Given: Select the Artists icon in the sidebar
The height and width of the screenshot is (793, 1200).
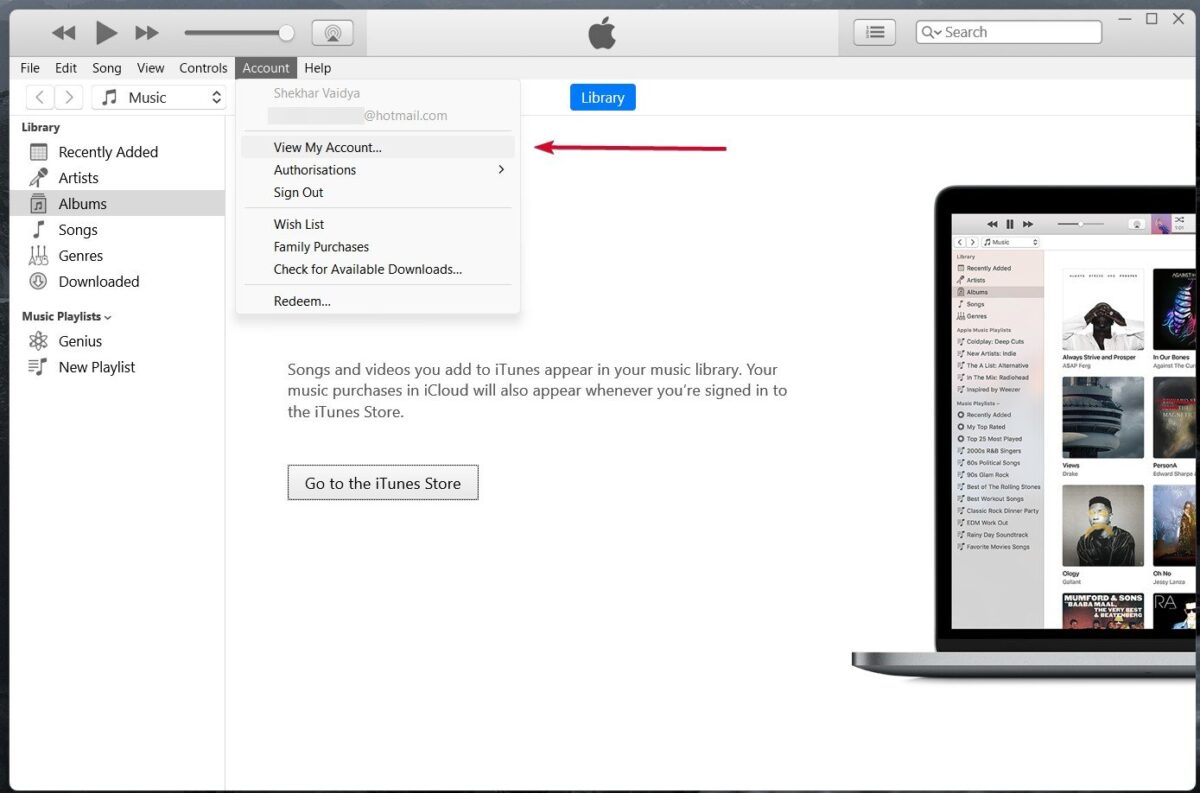Looking at the screenshot, I should pyautogui.click(x=38, y=177).
